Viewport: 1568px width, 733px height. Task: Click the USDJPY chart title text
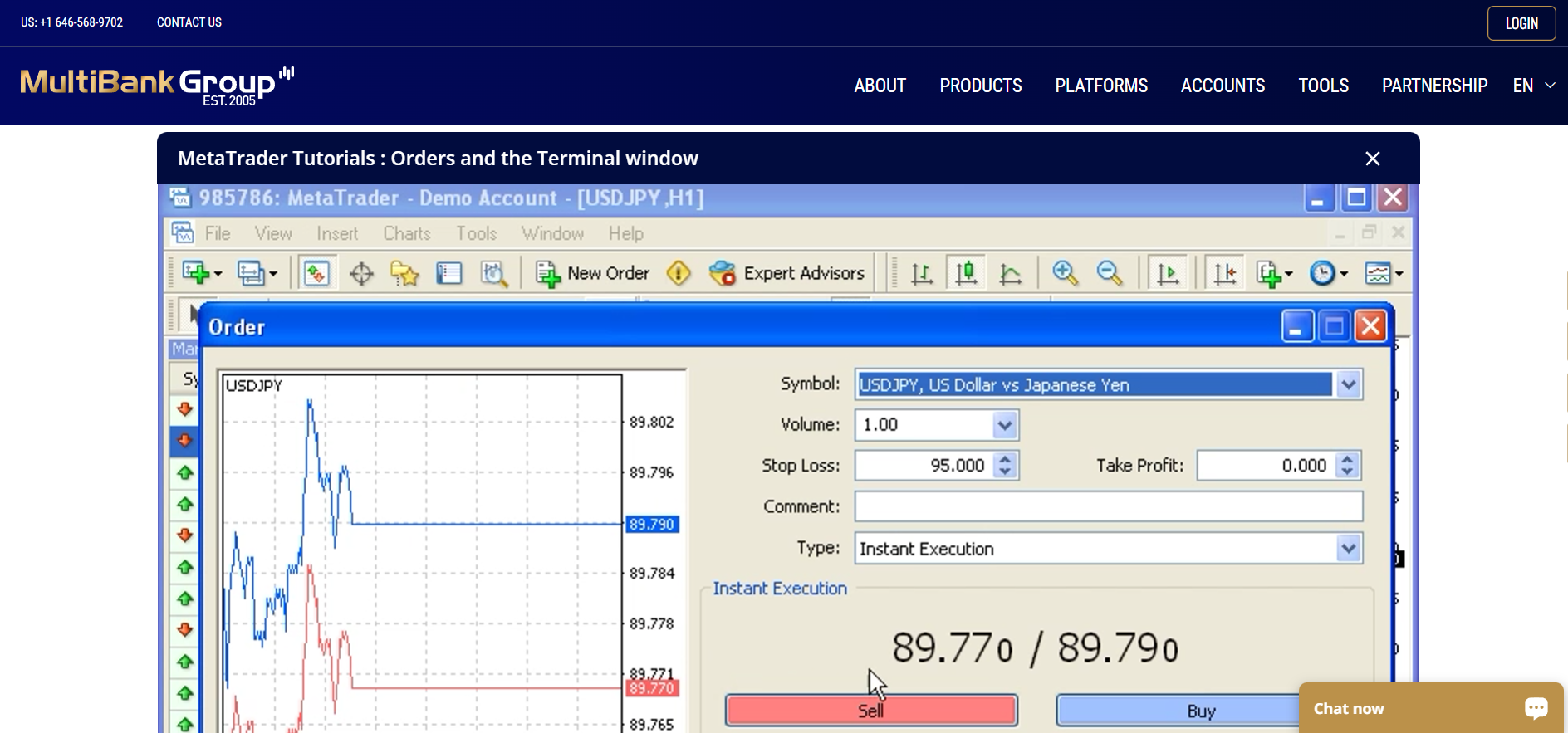pos(254,386)
